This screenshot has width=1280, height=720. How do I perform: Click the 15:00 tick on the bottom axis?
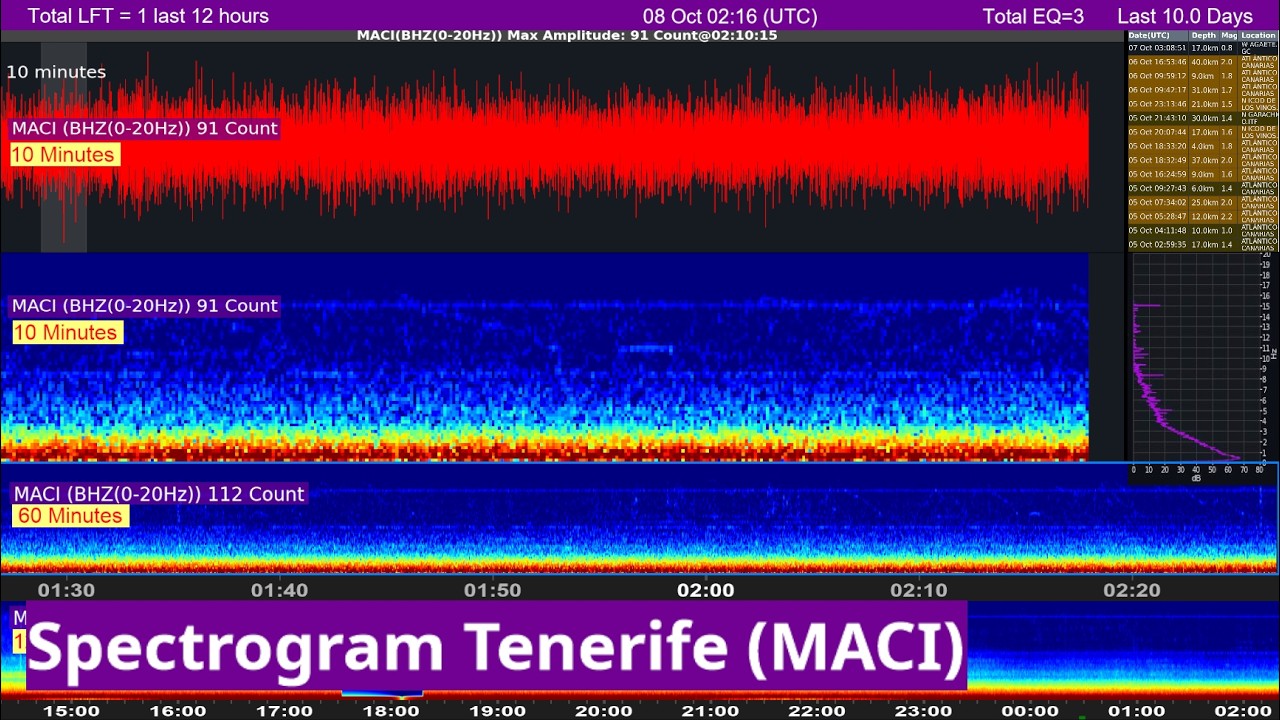pyautogui.click(x=71, y=711)
